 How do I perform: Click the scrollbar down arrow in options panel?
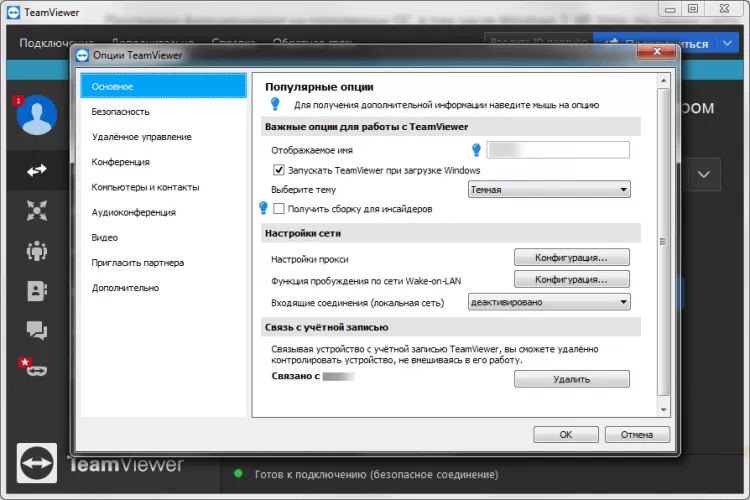point(663,410)
